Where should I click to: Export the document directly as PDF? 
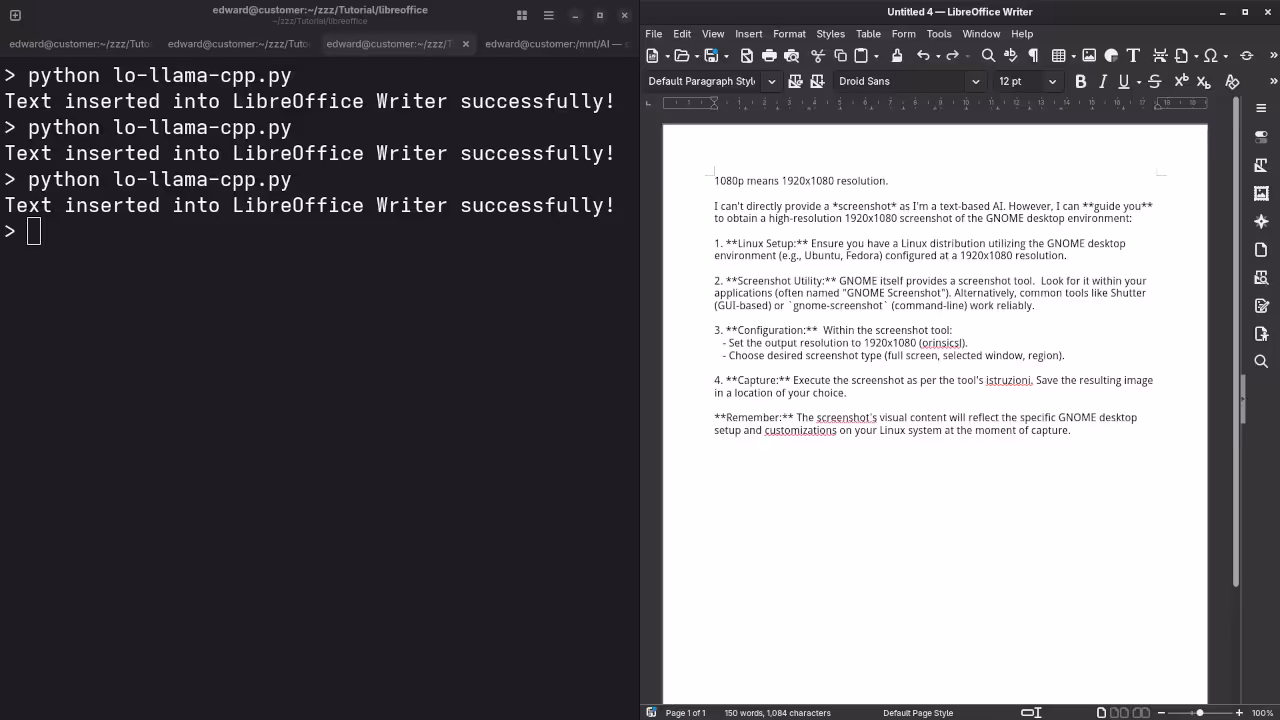(x=746, y=55)
